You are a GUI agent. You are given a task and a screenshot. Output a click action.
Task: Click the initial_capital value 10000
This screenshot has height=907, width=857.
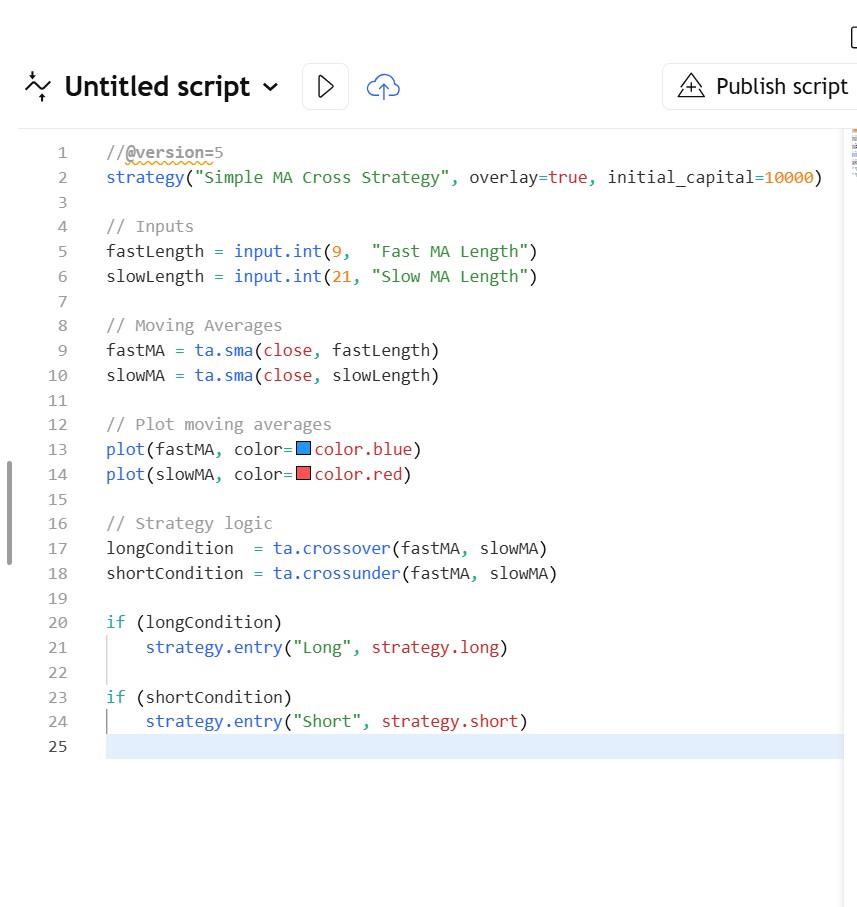pos(788,178)
